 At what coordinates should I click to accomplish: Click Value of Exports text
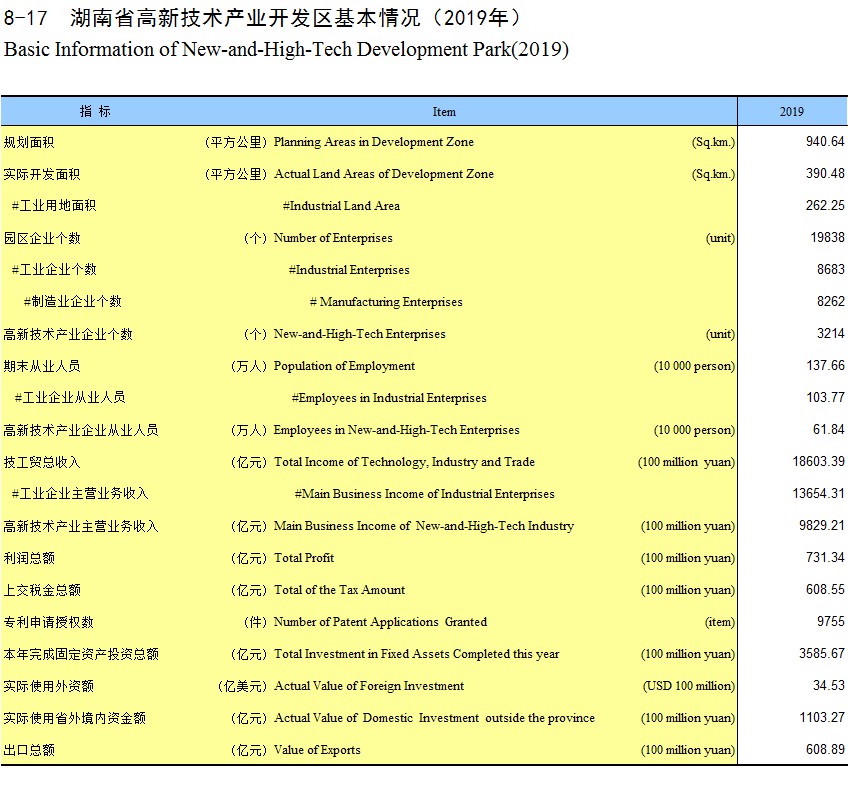[x=317, y=750]
